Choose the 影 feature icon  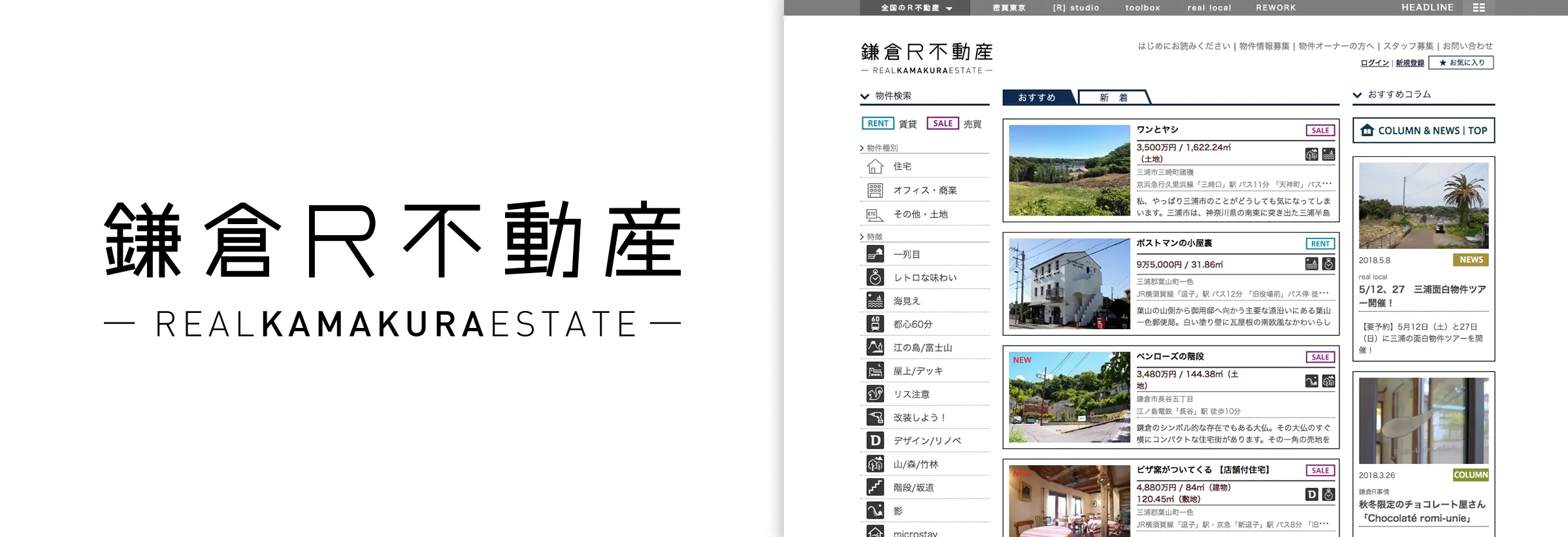pyautogui.click(x=875, y=510)
